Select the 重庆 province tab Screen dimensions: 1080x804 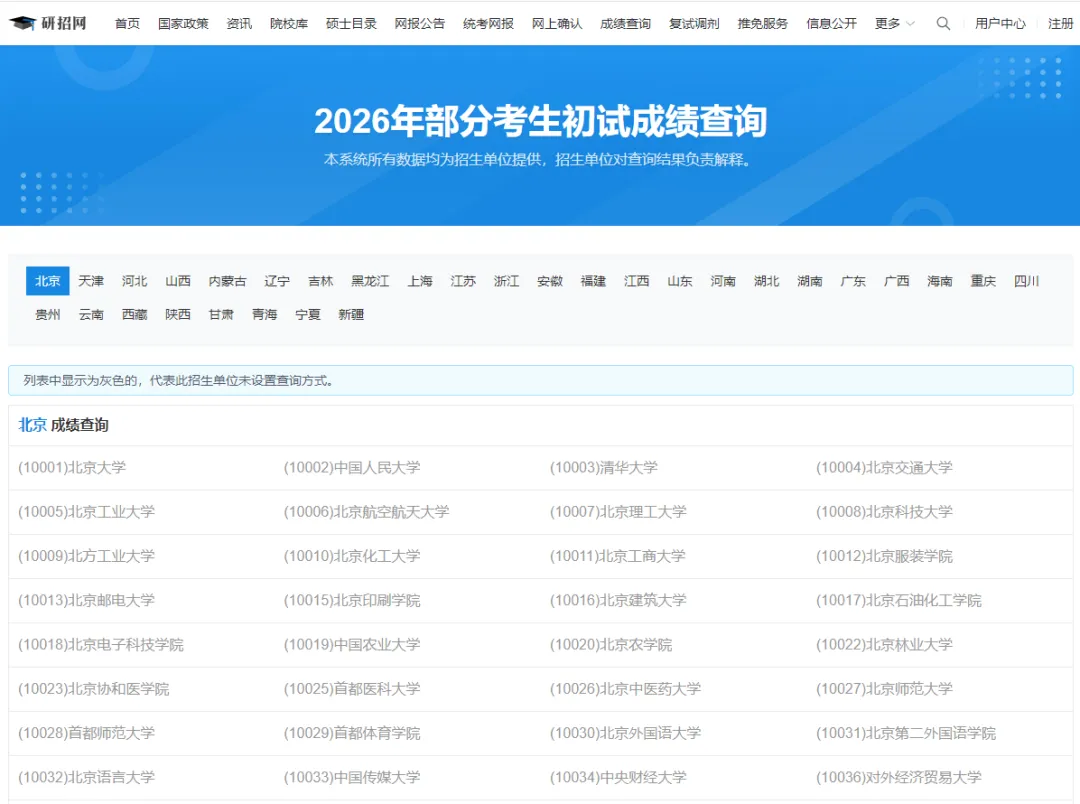tap(984, 280)
